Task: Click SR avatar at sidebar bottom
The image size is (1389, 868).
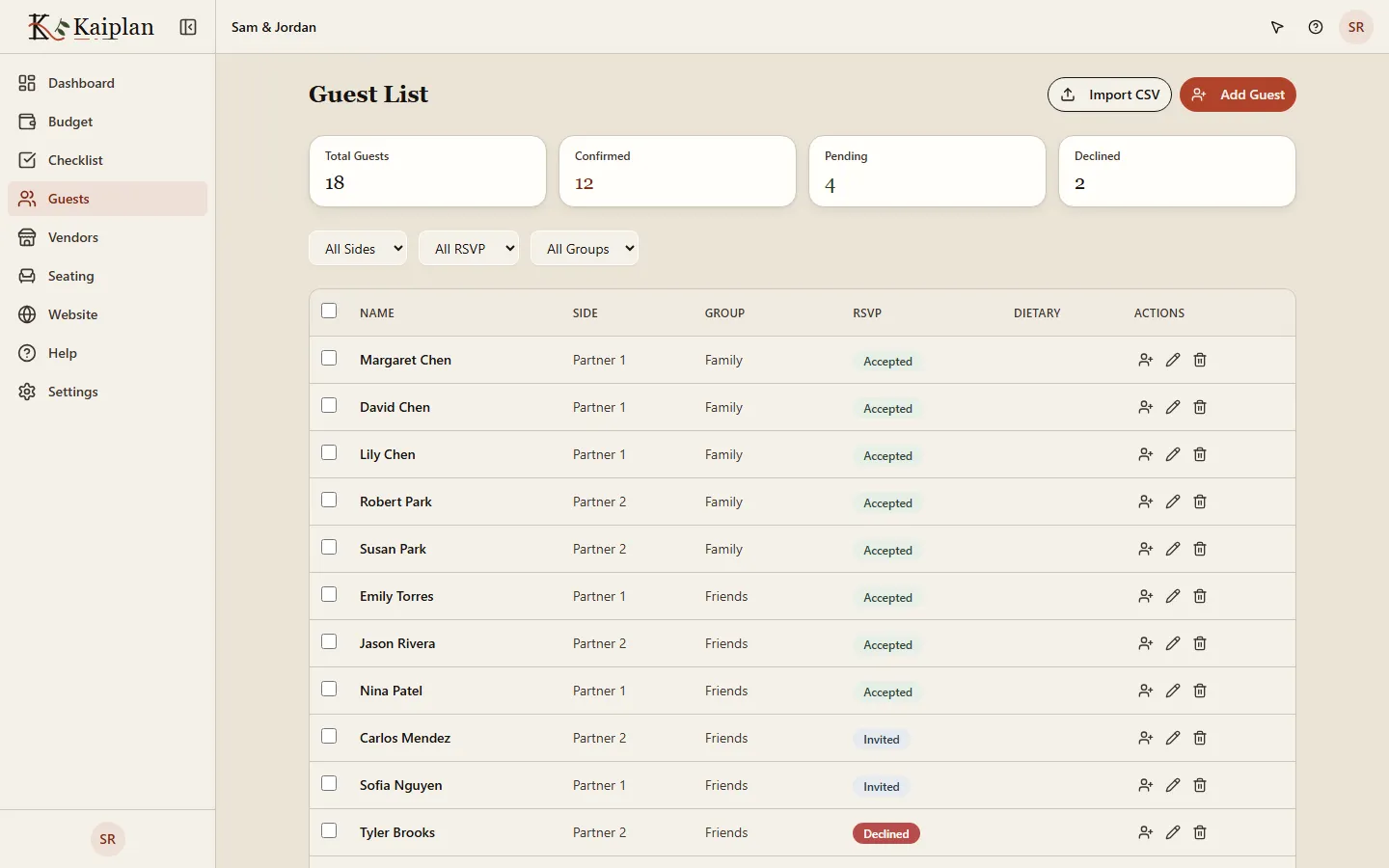Action: (108, 839)
